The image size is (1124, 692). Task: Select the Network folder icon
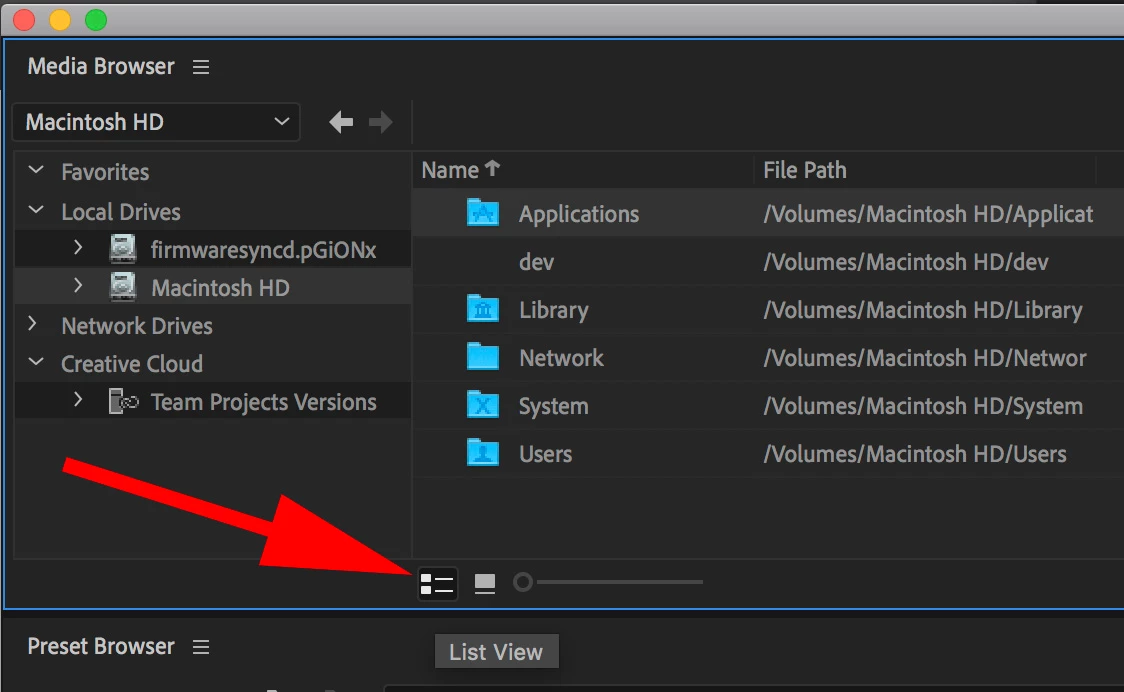coord(483,356)
